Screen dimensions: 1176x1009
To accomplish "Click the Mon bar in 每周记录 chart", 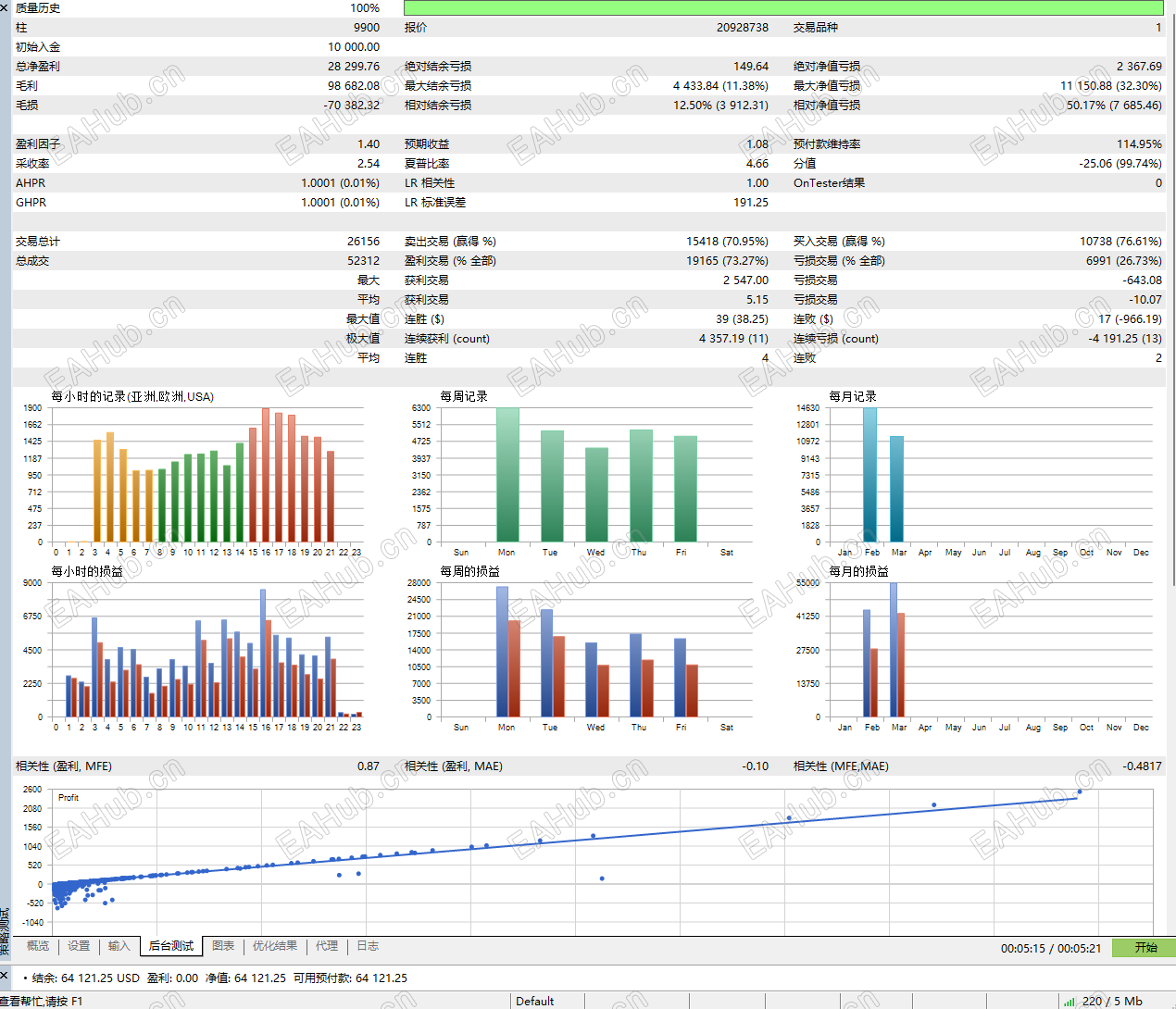I will click(507, 474).
